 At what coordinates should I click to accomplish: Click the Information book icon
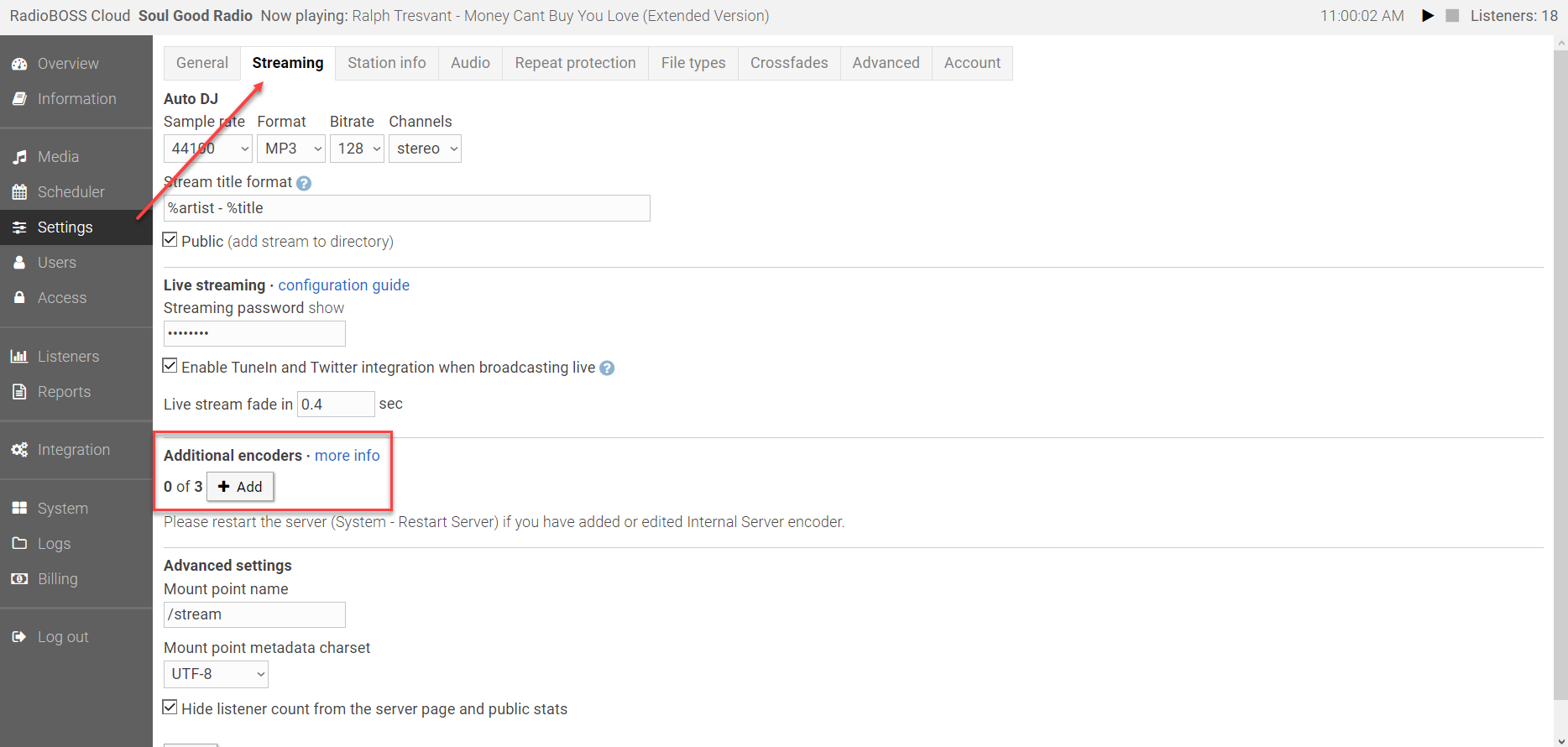pos(19,99)
